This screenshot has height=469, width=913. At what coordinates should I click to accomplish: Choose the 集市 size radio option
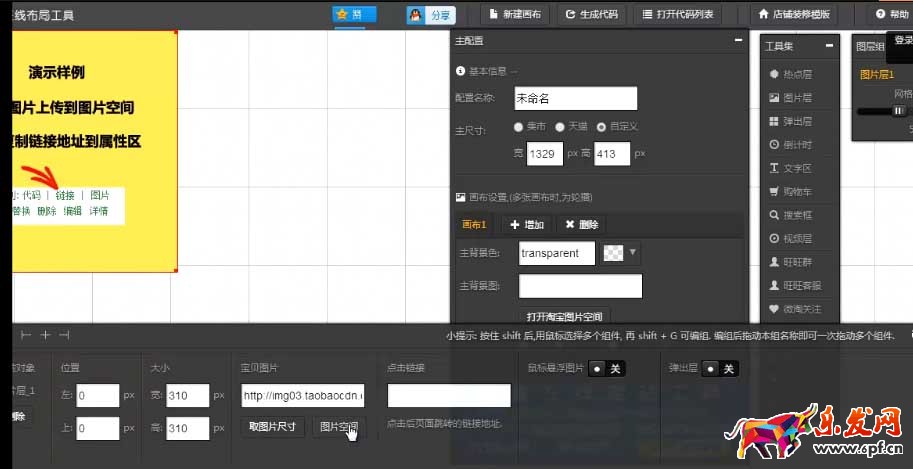[x=518, y=127]
